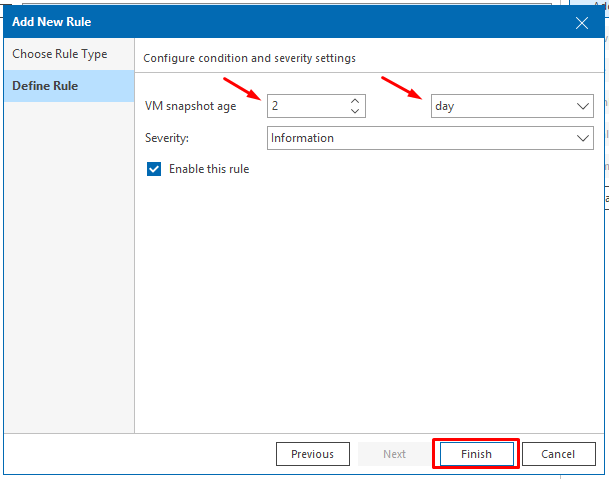Click the up arrow on snapshot age spinner
609x479 pixels.
(355, 101)
